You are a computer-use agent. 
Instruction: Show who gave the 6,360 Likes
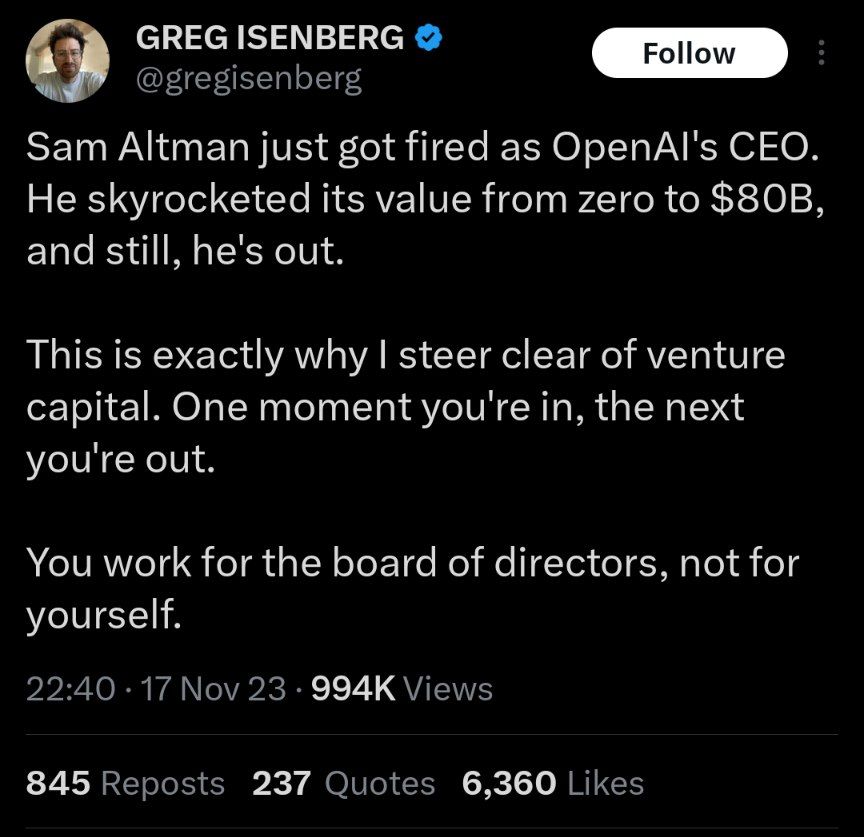click(553, 783)
